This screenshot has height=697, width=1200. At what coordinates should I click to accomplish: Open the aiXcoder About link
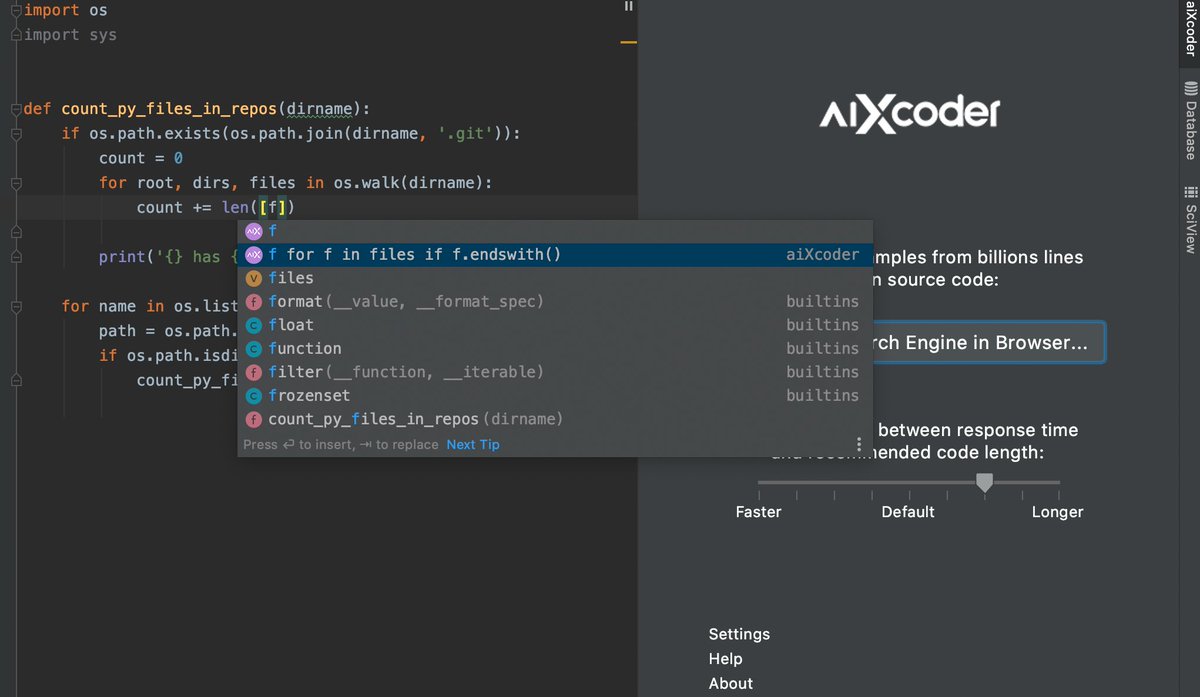(730, 684)
